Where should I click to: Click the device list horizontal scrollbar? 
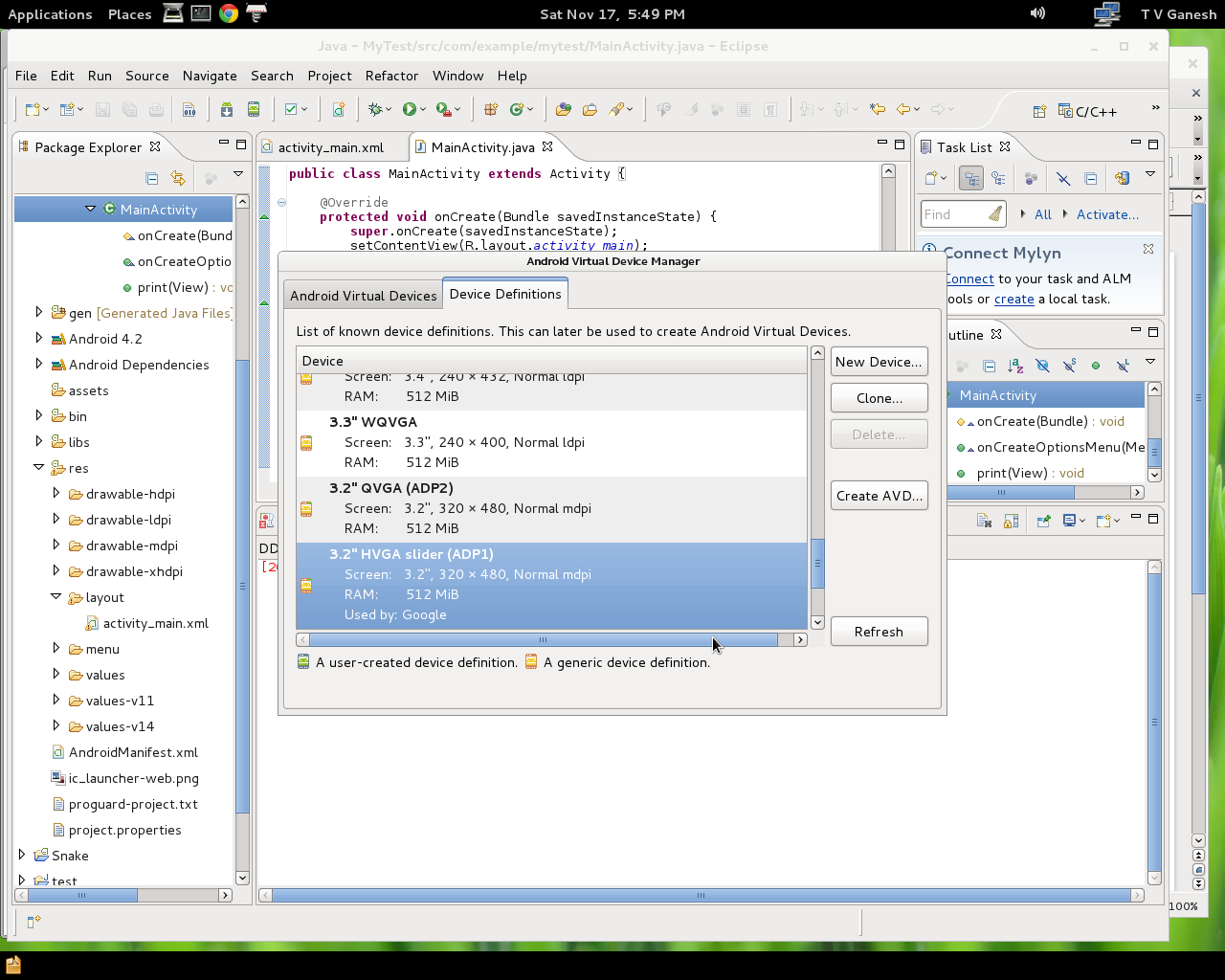pyautogui.click(x=543, y=639)
